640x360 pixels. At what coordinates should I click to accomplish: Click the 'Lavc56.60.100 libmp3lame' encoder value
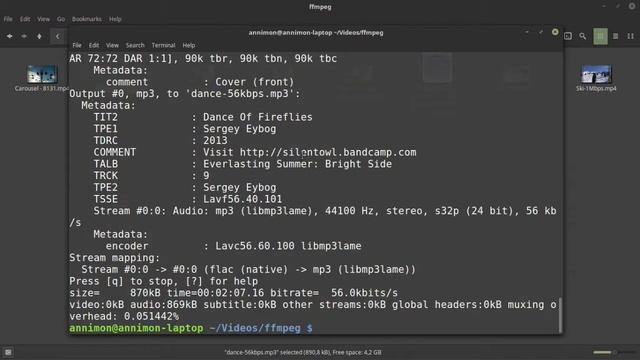[x=288, y=246]
